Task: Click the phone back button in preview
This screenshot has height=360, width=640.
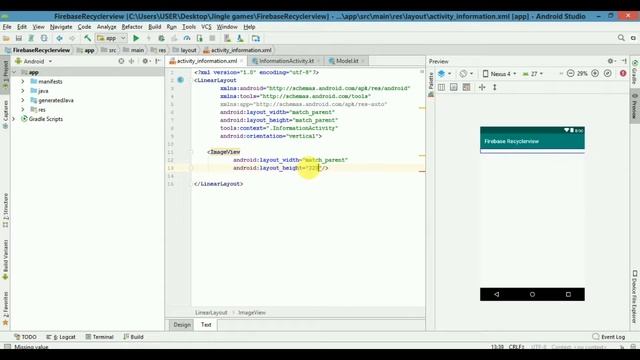Action: [496, 294]
